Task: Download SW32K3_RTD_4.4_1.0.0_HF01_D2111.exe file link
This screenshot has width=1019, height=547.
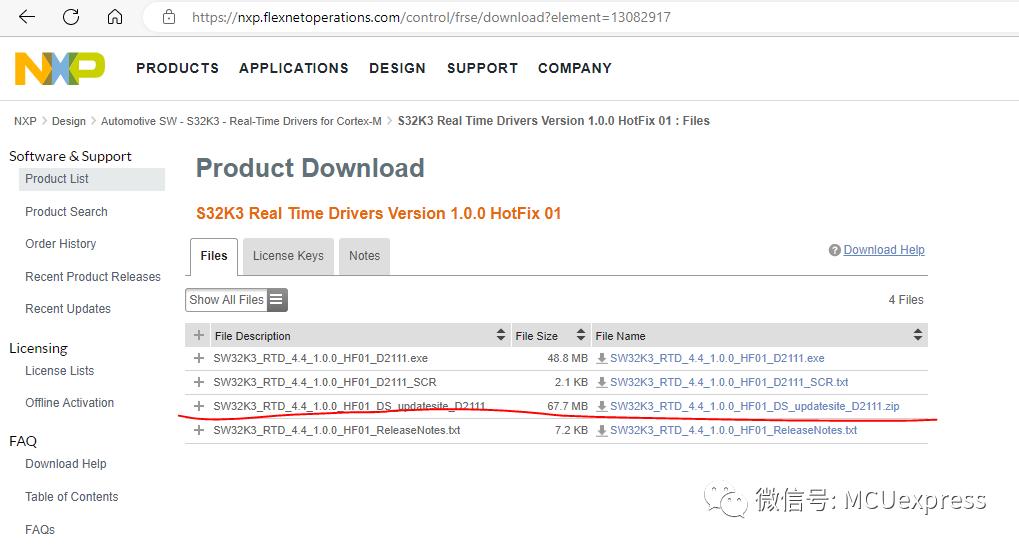Action: point(717,359)
